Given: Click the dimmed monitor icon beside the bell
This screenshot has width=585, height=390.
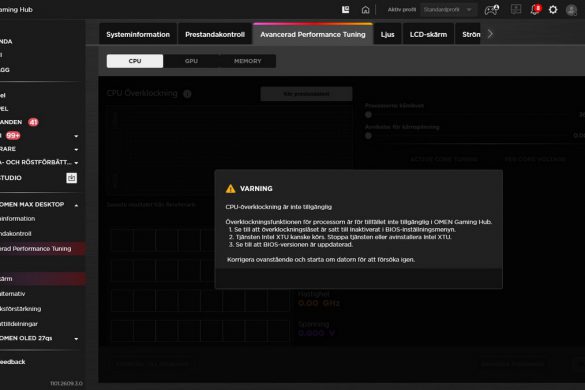Looking at the screenshot, I should coord(516,9).
